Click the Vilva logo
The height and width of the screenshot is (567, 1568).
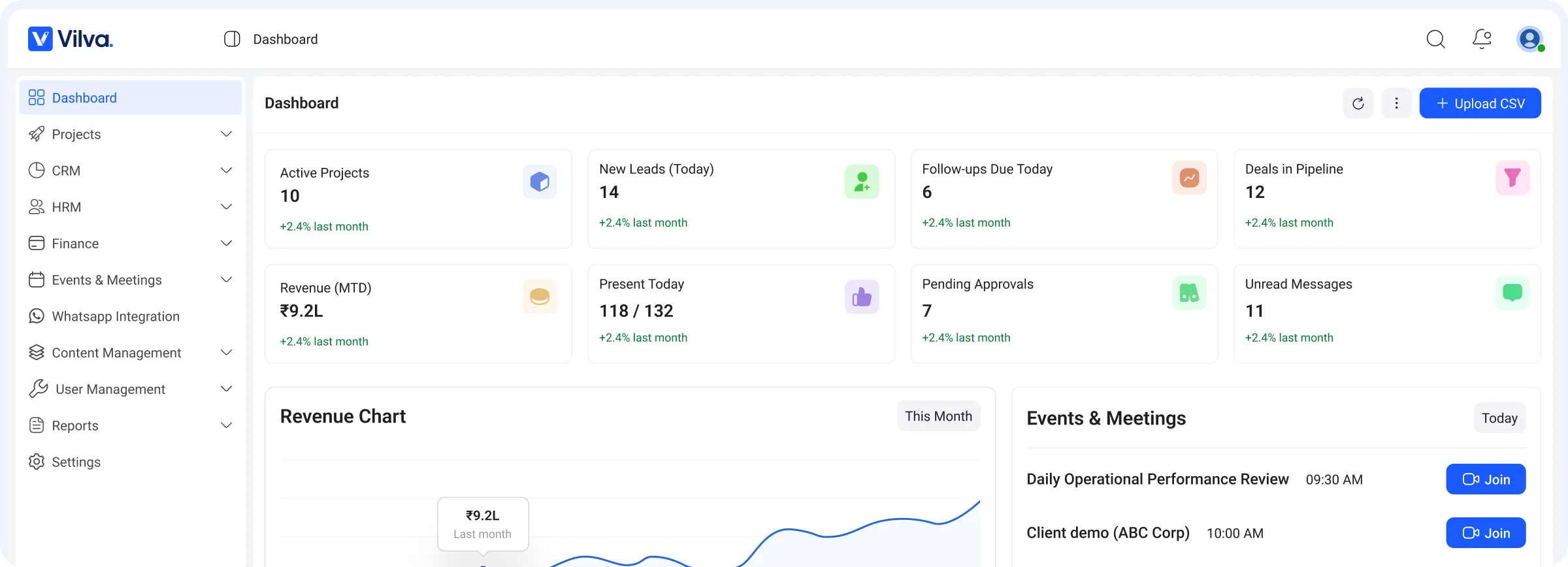(71, 39)
